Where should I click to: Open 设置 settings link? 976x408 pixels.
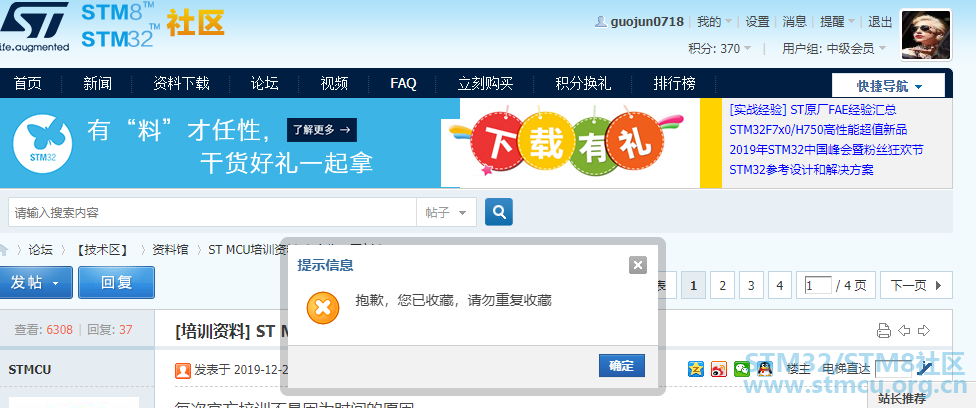tap(758, 22)
